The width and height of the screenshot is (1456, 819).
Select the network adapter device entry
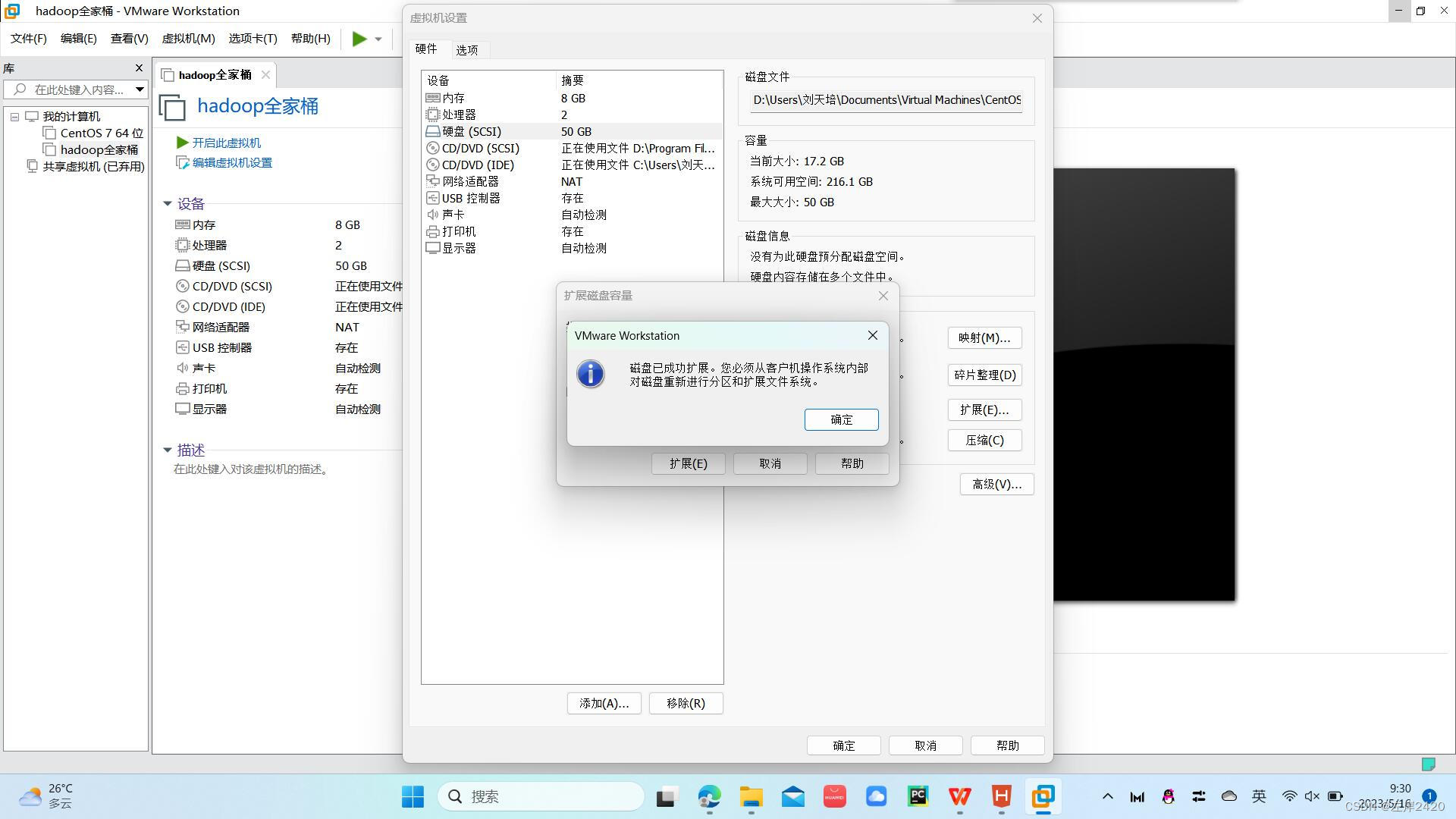click(470, 181)
